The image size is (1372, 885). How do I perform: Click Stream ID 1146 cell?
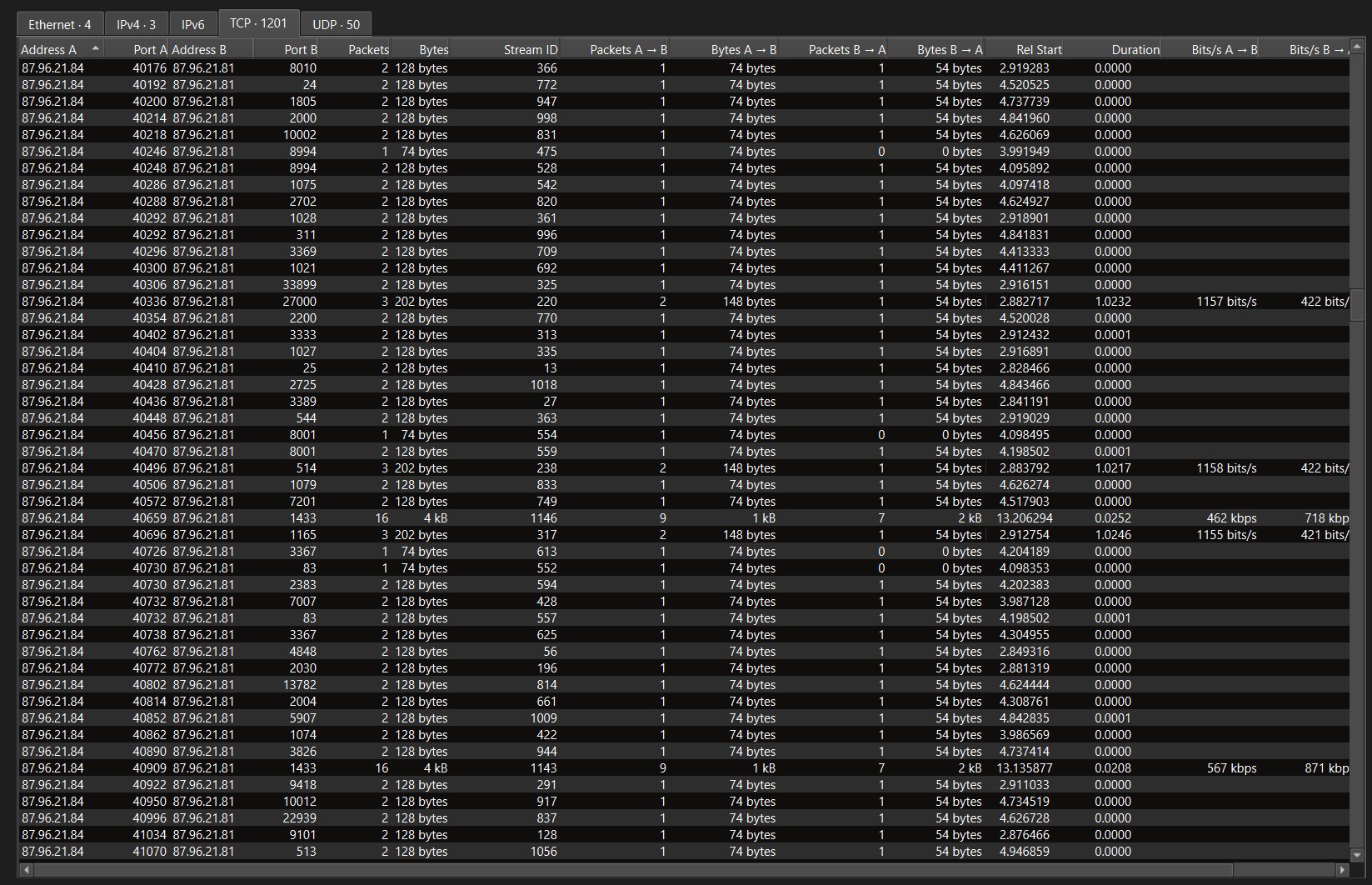pyautogui.click(x=543, y=518)
